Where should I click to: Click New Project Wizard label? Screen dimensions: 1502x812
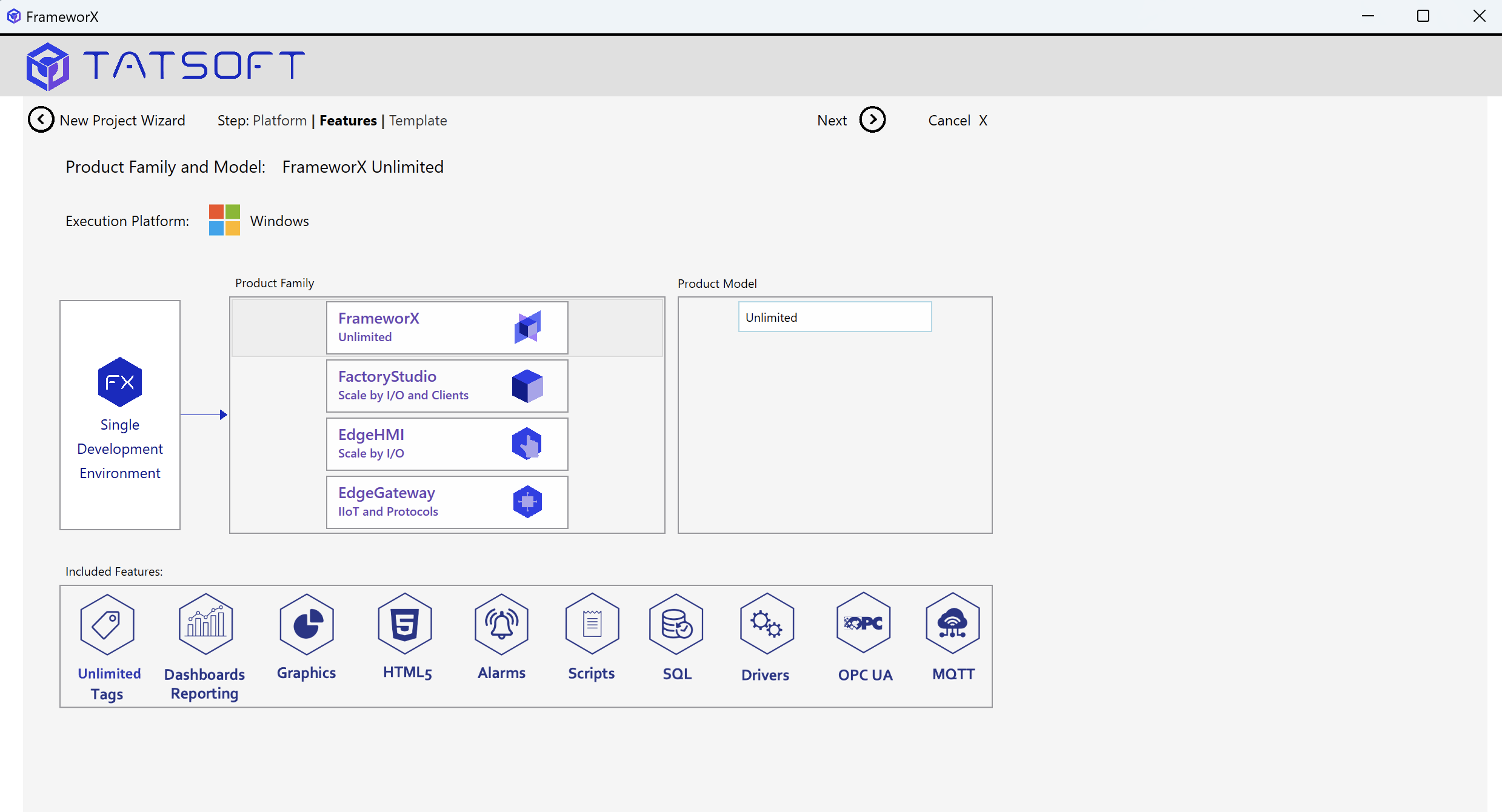(x=122, y=121)
